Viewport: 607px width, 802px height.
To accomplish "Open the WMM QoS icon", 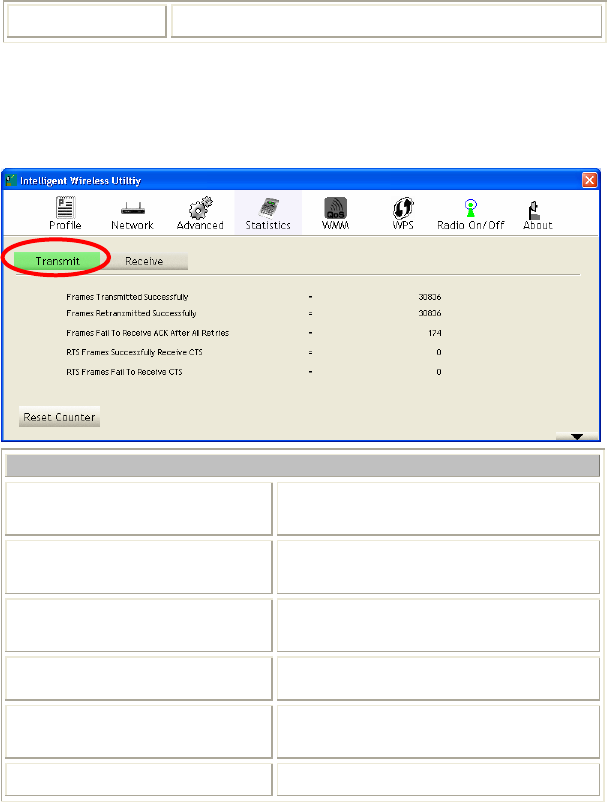I will click(335, 213).
